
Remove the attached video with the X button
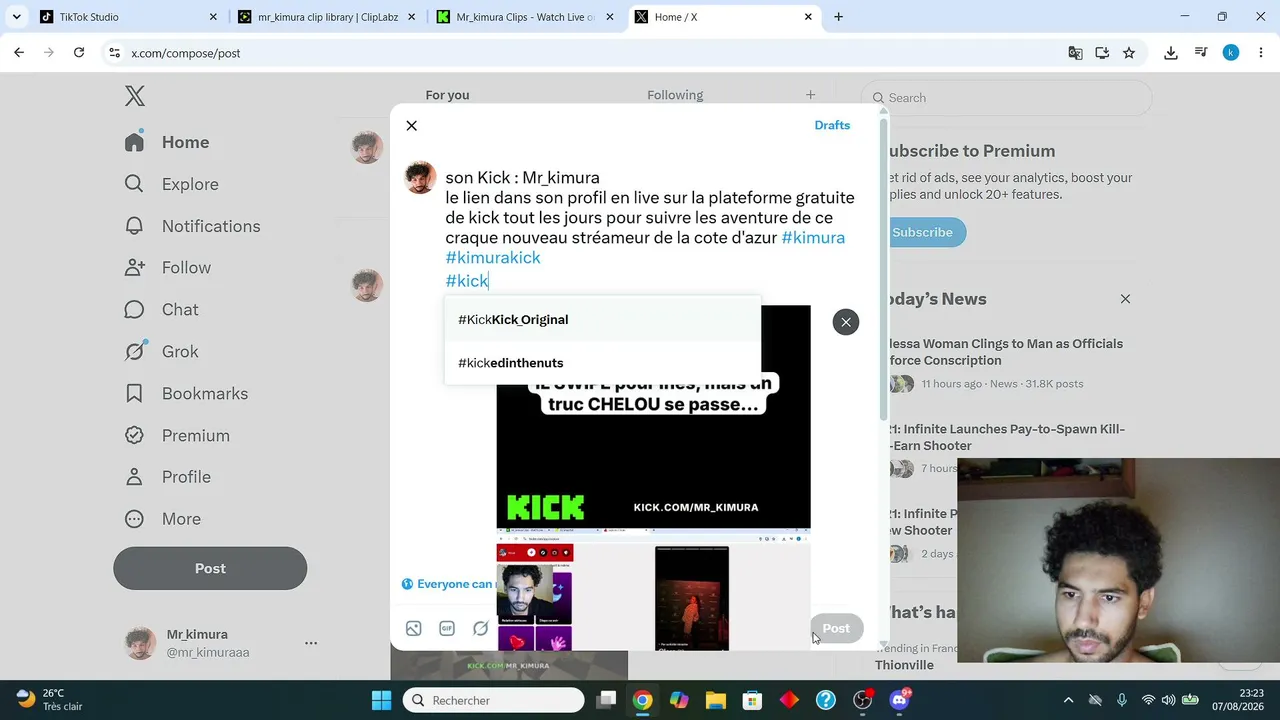click(x=846, y=322)
